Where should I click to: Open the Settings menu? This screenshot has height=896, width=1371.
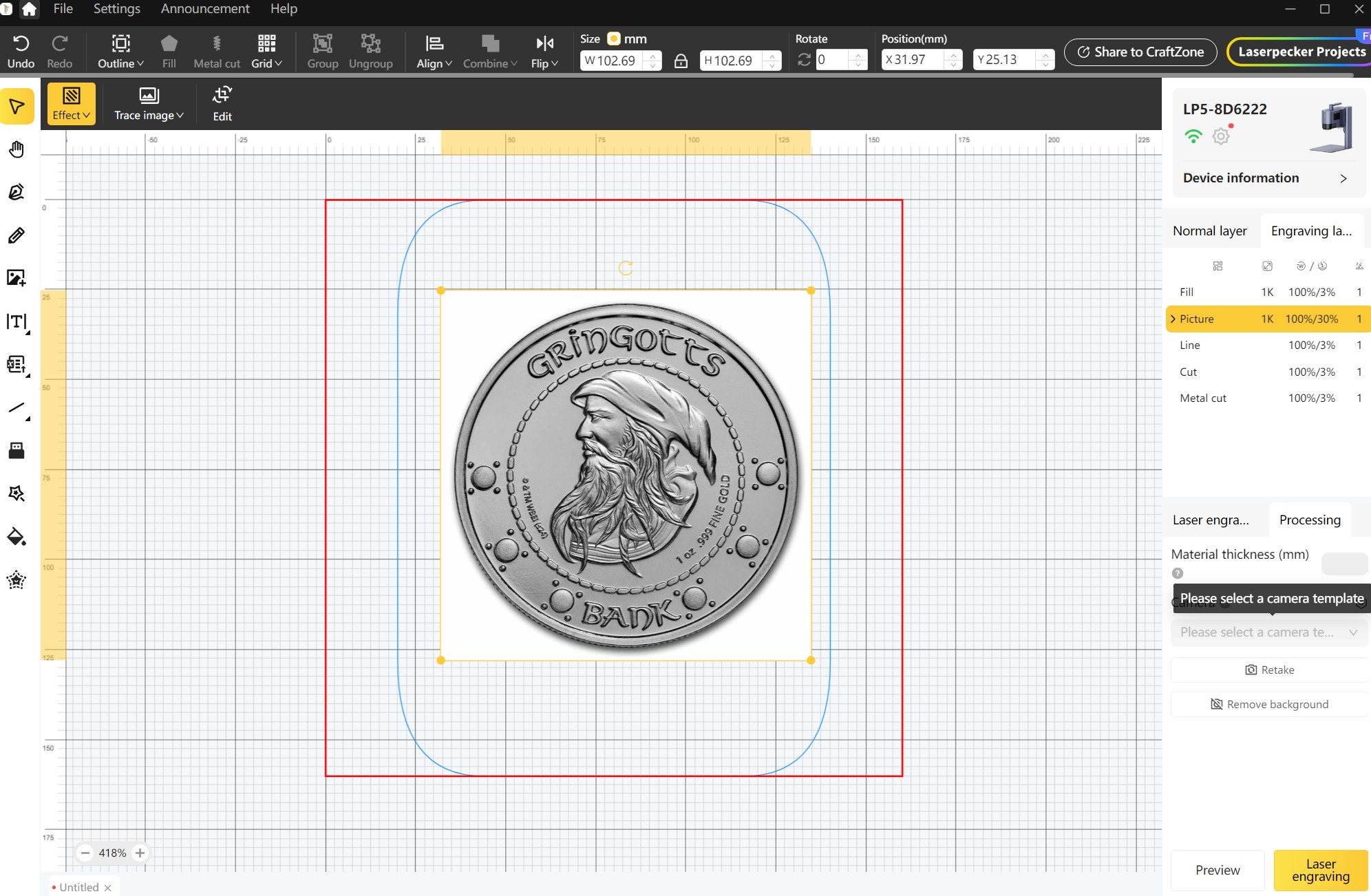pos(116,9)
